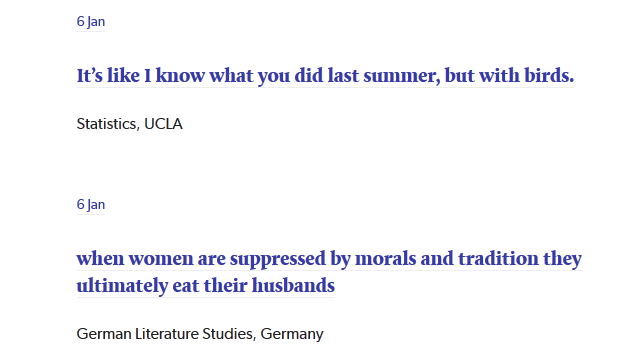Select 'German Literature Studies, Germany' text
This screenshot has height=360, width=640.
[x=200, y=334]
